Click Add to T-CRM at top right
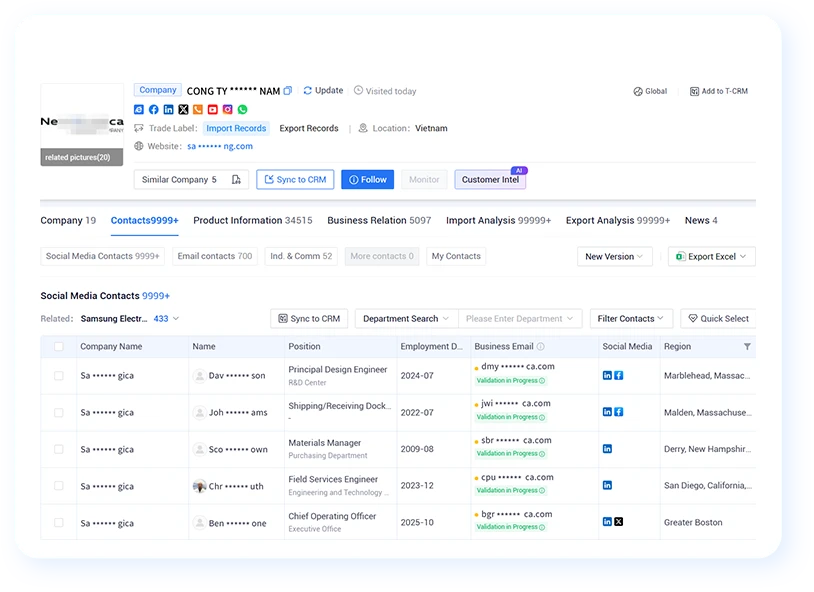This screenshot has height=592, width=814. pyautogui.click(x=719, y=91)
